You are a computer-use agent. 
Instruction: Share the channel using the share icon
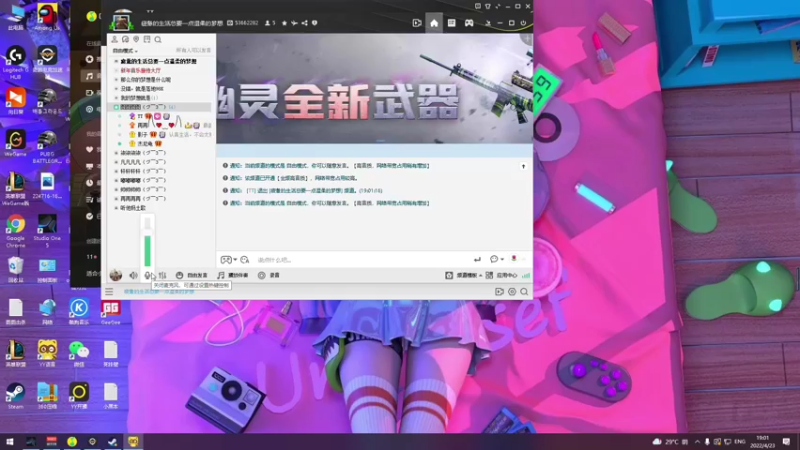coord(305,23)
